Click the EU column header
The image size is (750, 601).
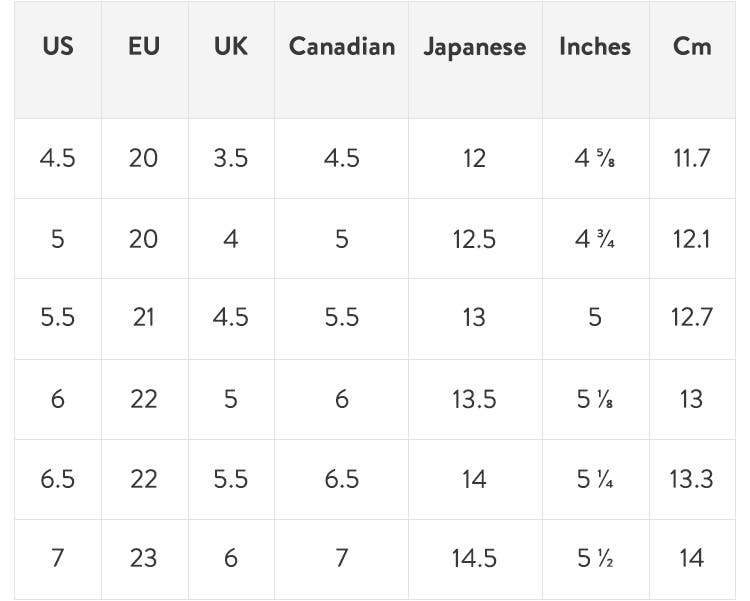click(x=144, y=47)
